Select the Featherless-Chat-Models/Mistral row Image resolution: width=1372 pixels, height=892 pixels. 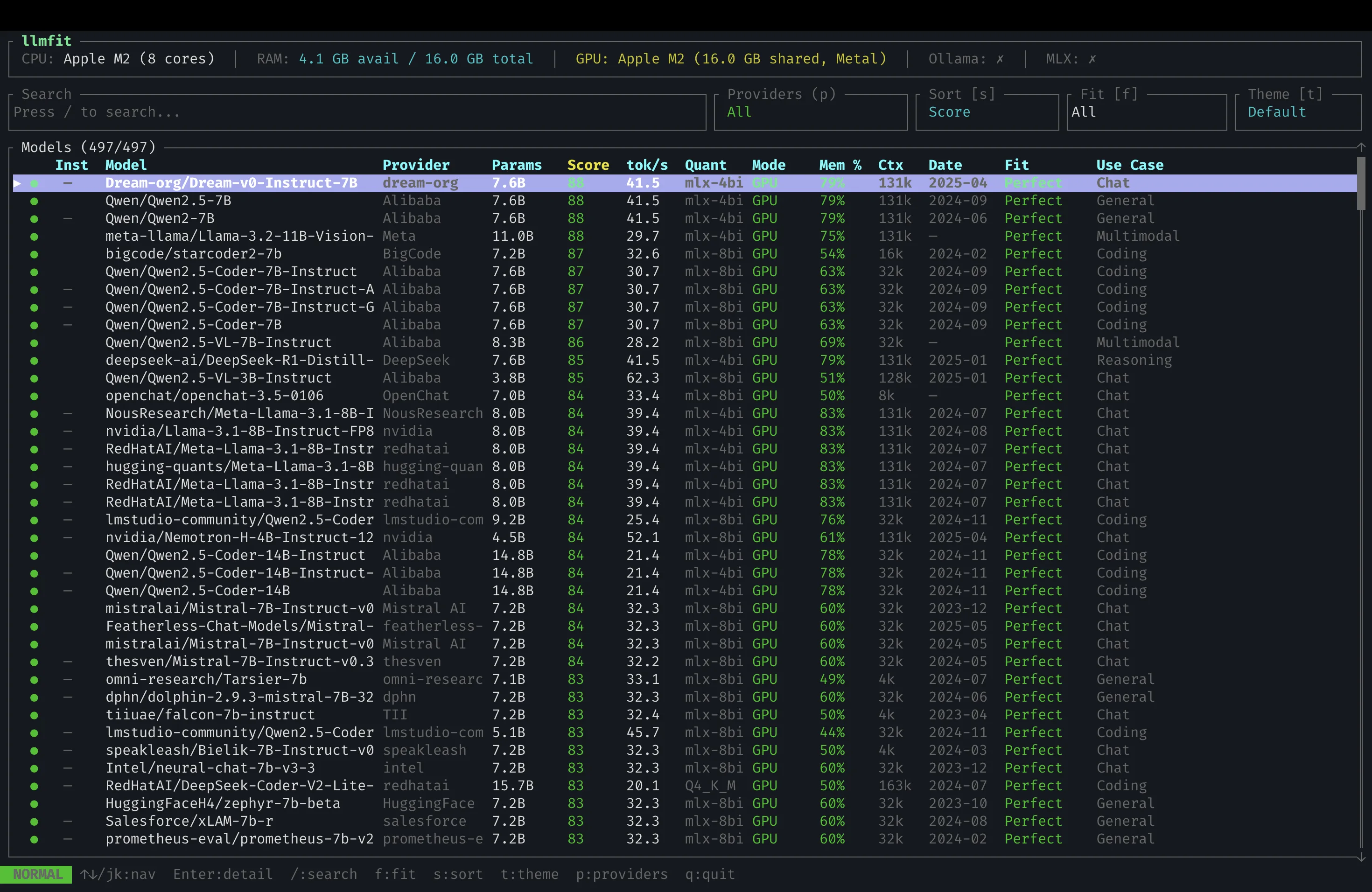click(x=685, y=627)
